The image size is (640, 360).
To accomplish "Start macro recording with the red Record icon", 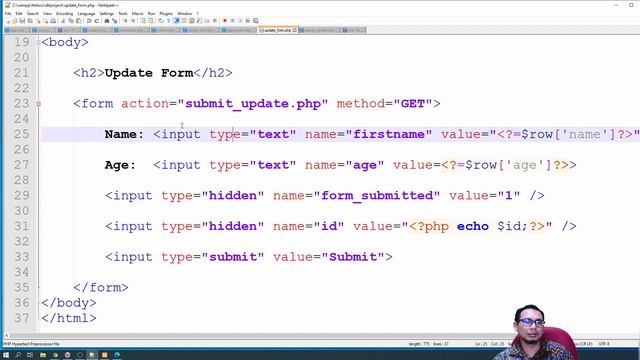I will pos(225,20).
